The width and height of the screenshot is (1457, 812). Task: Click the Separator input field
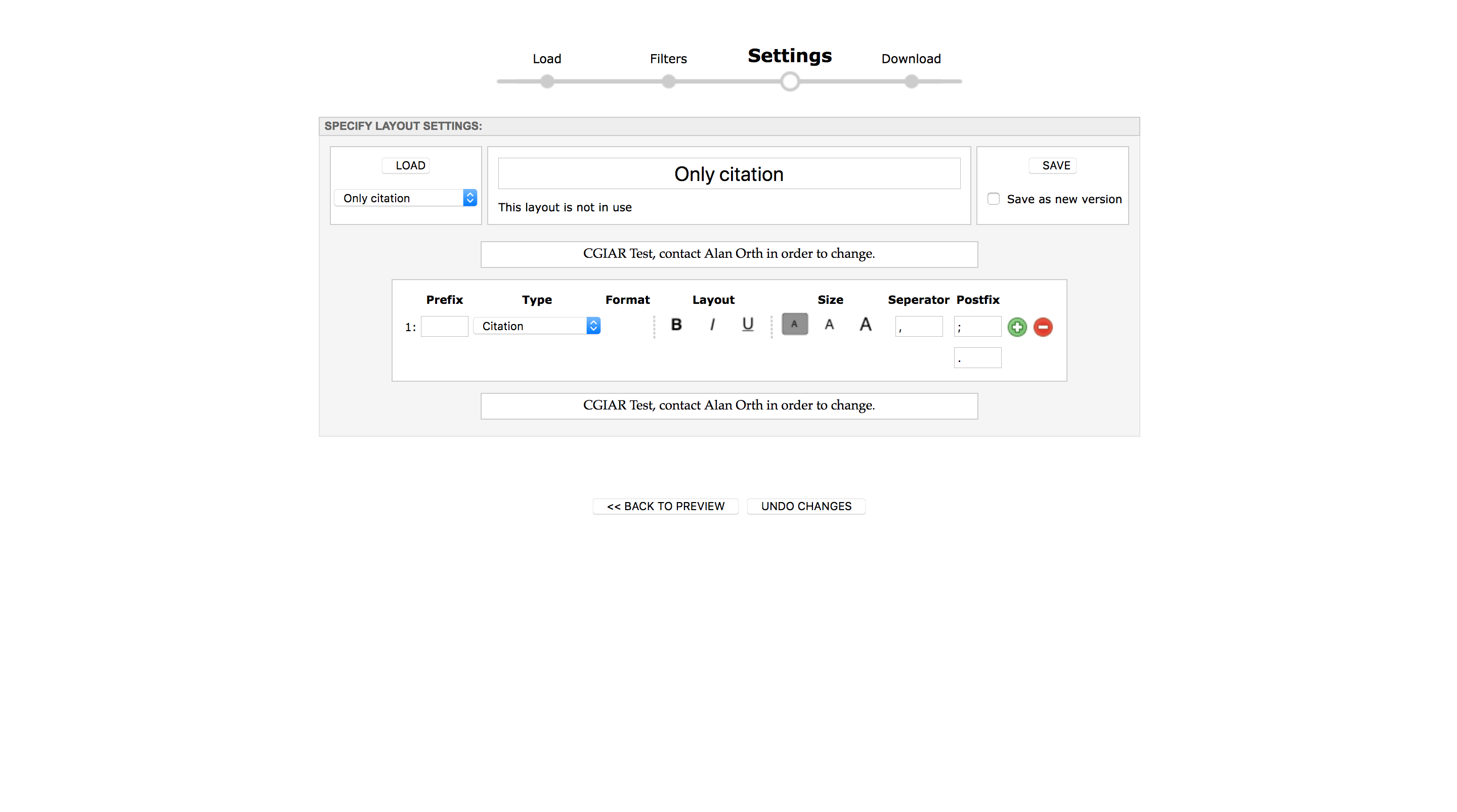(918, 326)
